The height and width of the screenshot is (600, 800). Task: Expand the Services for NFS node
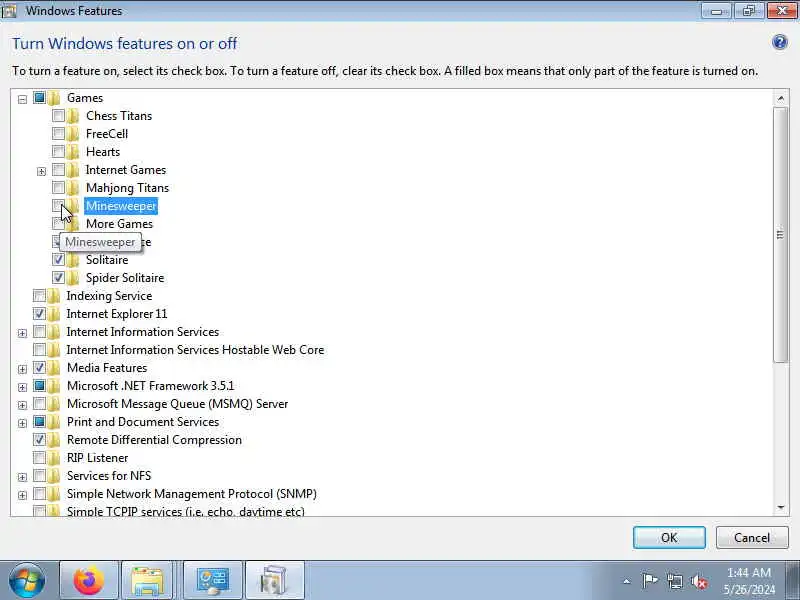tap(22, 477)
